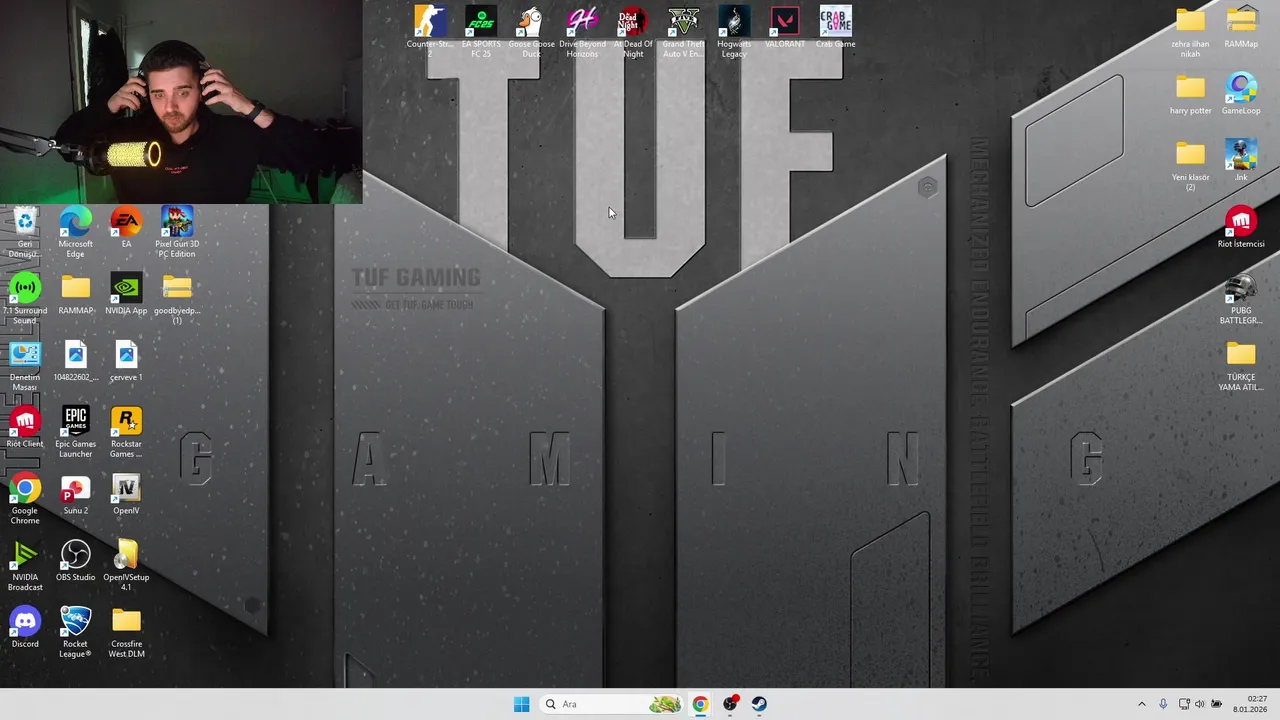Click the Riot İstemcisi shortcut
The image size is (1280, 720).
1241,221
